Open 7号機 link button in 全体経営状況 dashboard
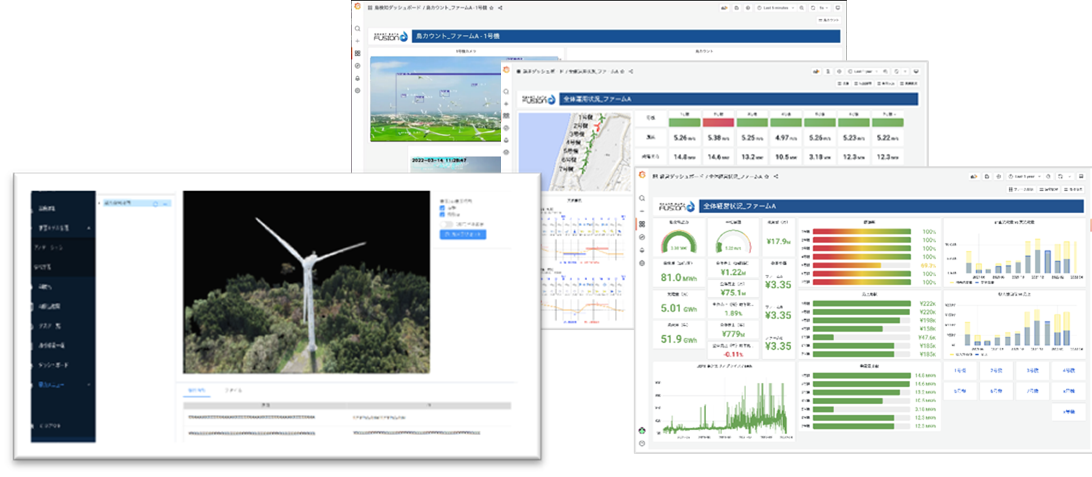 (x=1031, y=392)
